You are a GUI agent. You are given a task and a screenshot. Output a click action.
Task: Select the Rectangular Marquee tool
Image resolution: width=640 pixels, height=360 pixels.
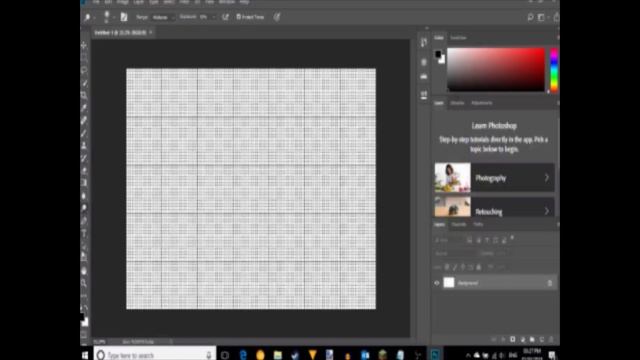tap(84, 58)
